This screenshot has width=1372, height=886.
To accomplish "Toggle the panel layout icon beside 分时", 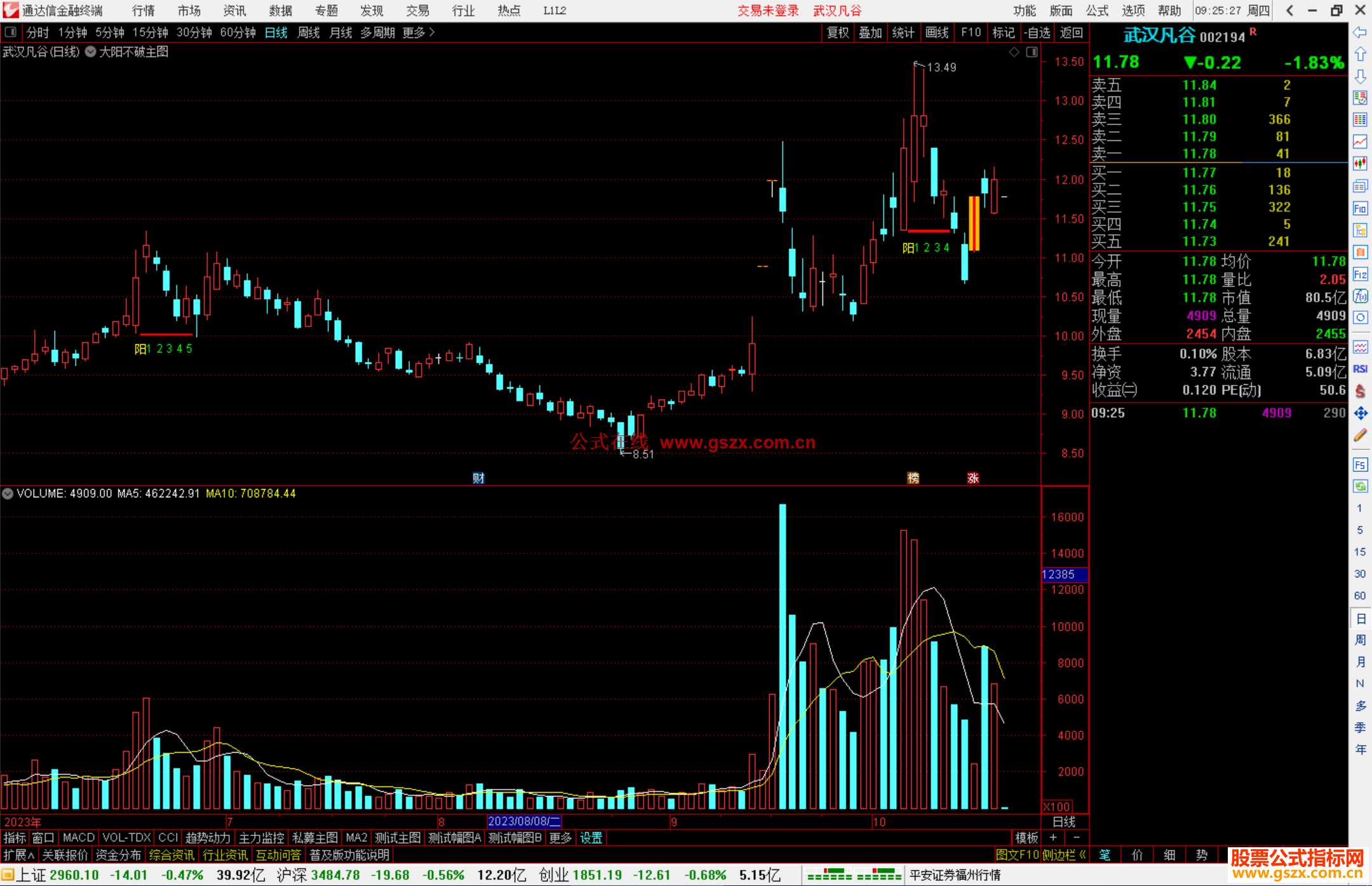I will (x=11, y=32).
